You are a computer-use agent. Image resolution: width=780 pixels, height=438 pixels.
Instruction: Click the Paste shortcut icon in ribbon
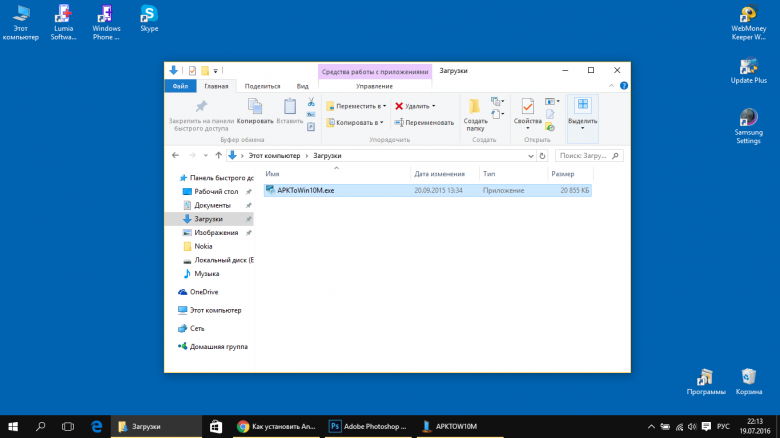(x=311, y=127)
